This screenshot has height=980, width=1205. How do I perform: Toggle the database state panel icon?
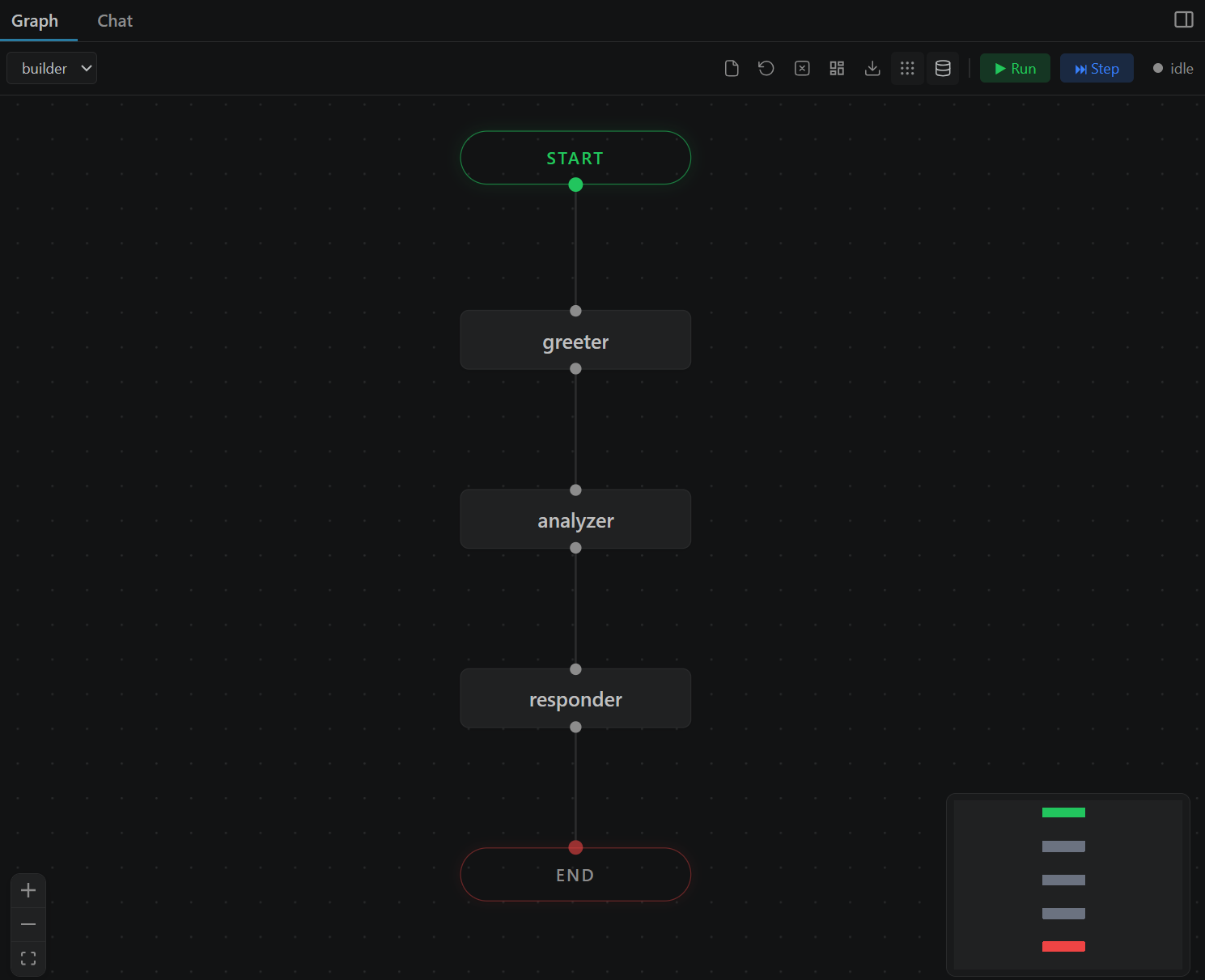(x=943, y=68)
